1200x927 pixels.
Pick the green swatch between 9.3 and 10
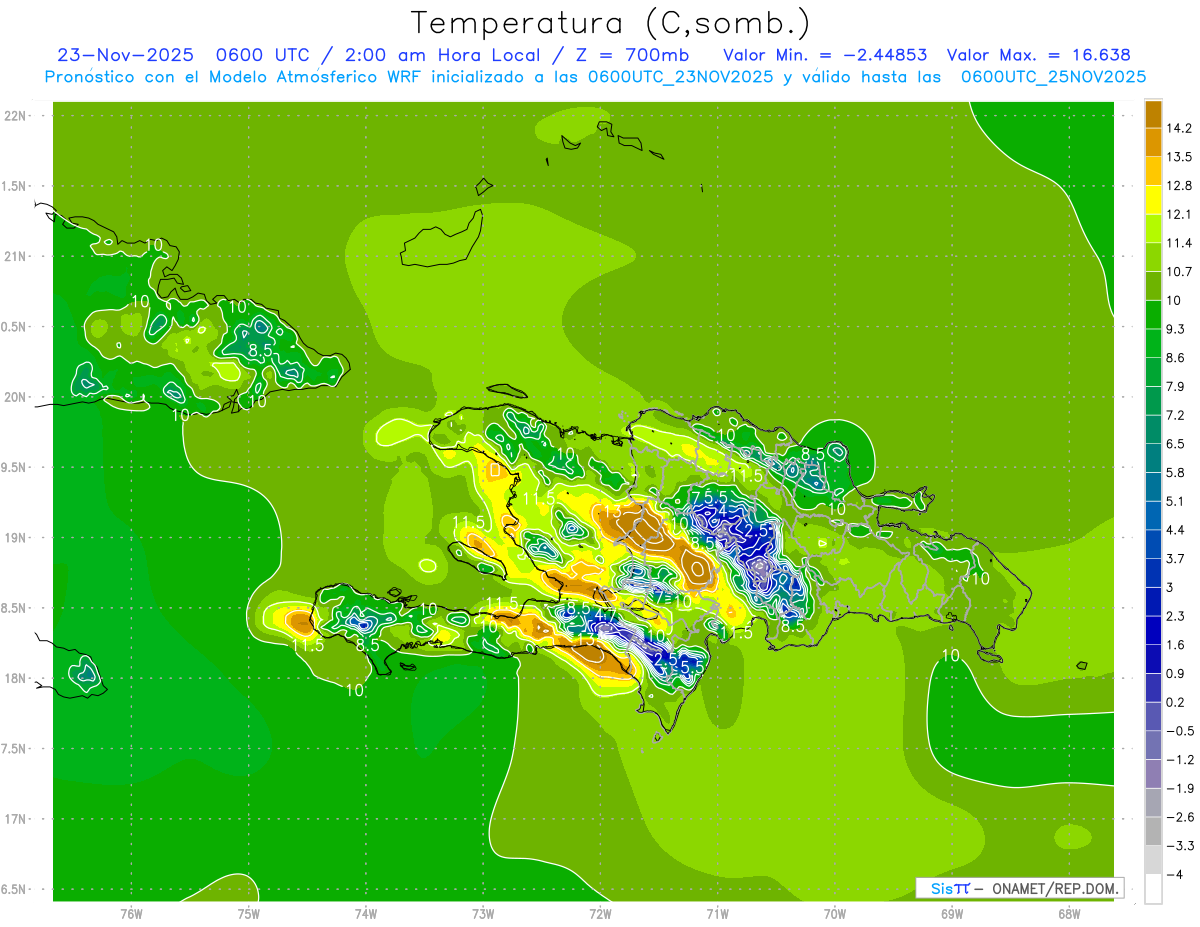pos(1153,314)
